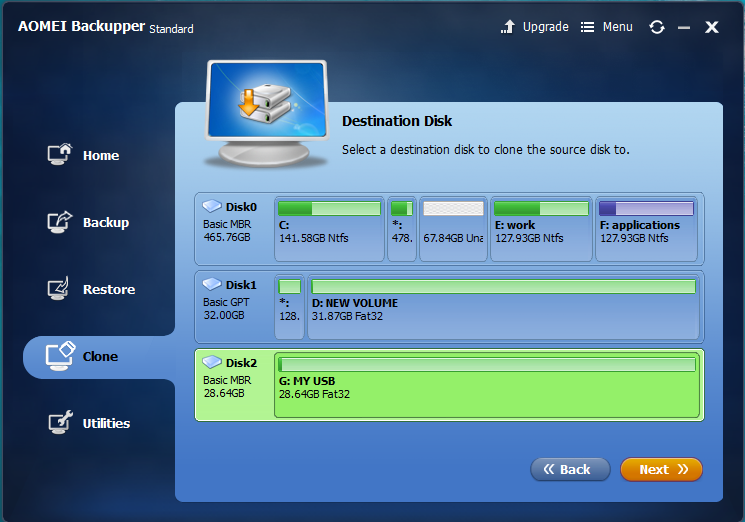The width and height of the screenshot is (745, 522).
Task: Click the Disk0 name label
Action: pyautogui.click(x=241, y=207)
